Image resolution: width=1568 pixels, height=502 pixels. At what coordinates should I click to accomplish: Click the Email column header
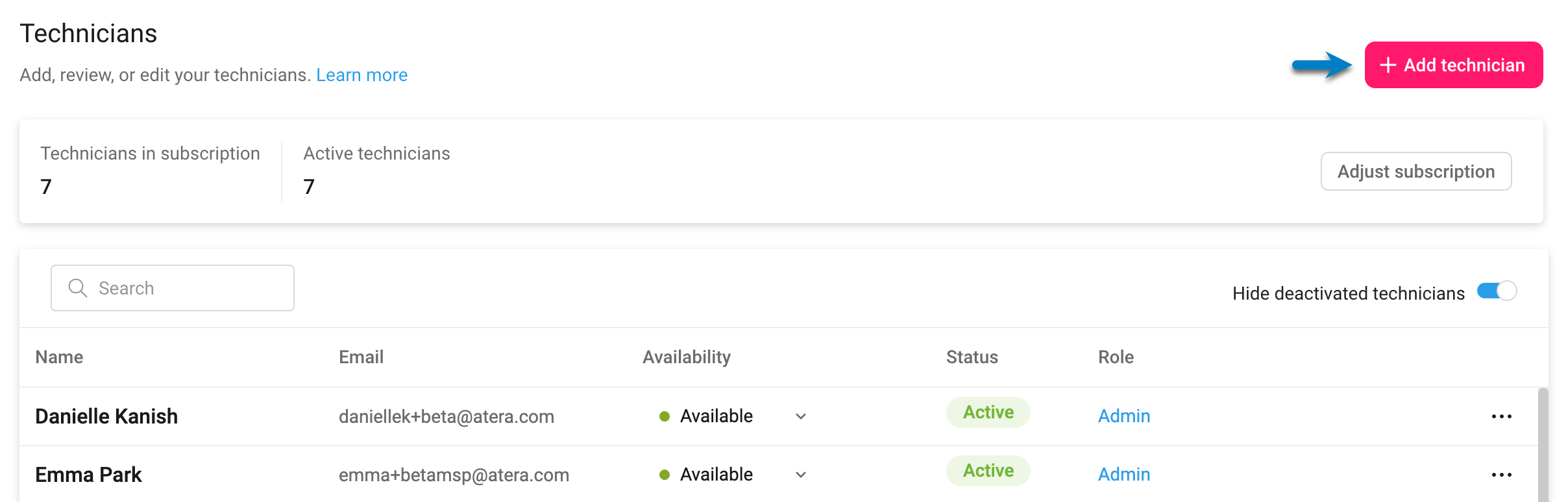coord(361,357)
